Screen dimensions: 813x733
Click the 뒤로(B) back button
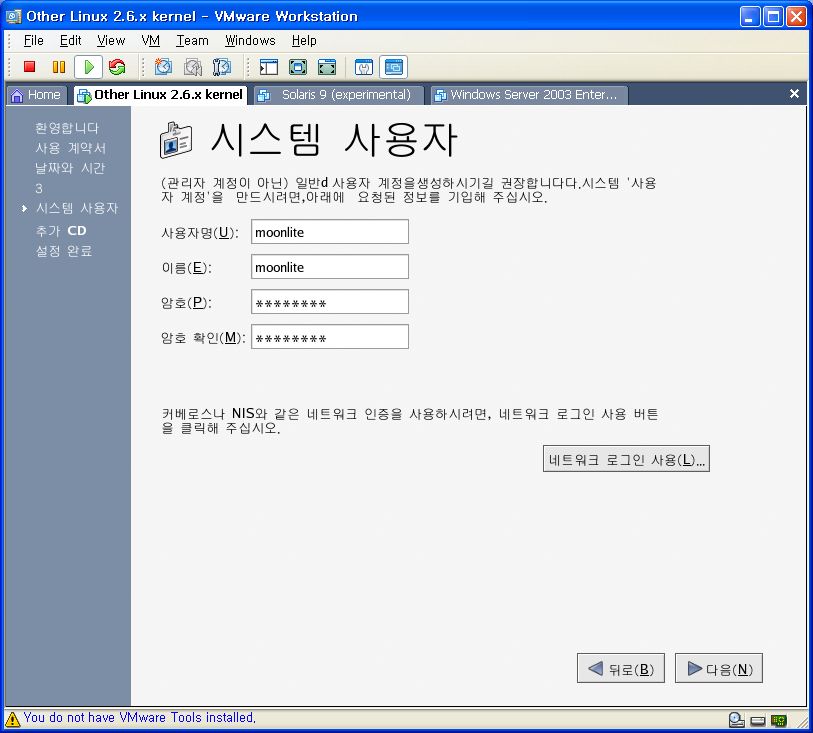click(620, 669)
